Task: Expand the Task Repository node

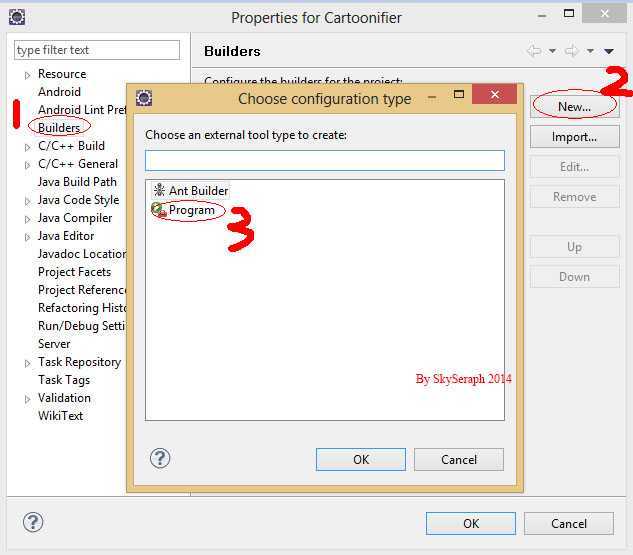Action: coord(27,363)
